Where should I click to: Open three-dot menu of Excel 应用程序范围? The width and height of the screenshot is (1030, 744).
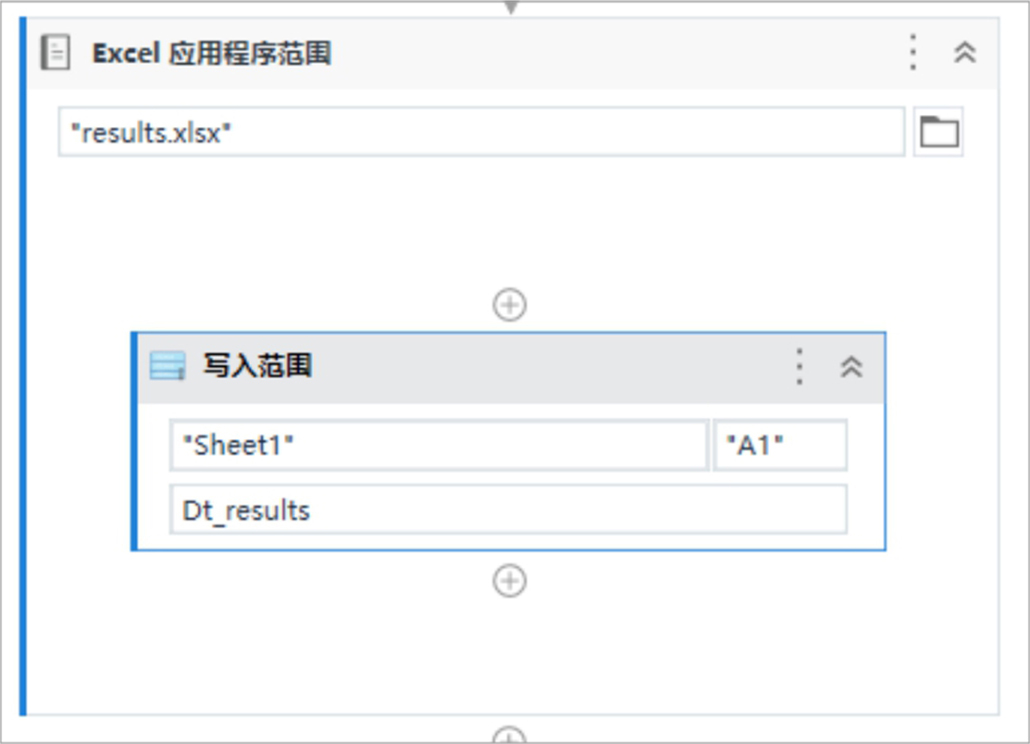coord(913,53)
